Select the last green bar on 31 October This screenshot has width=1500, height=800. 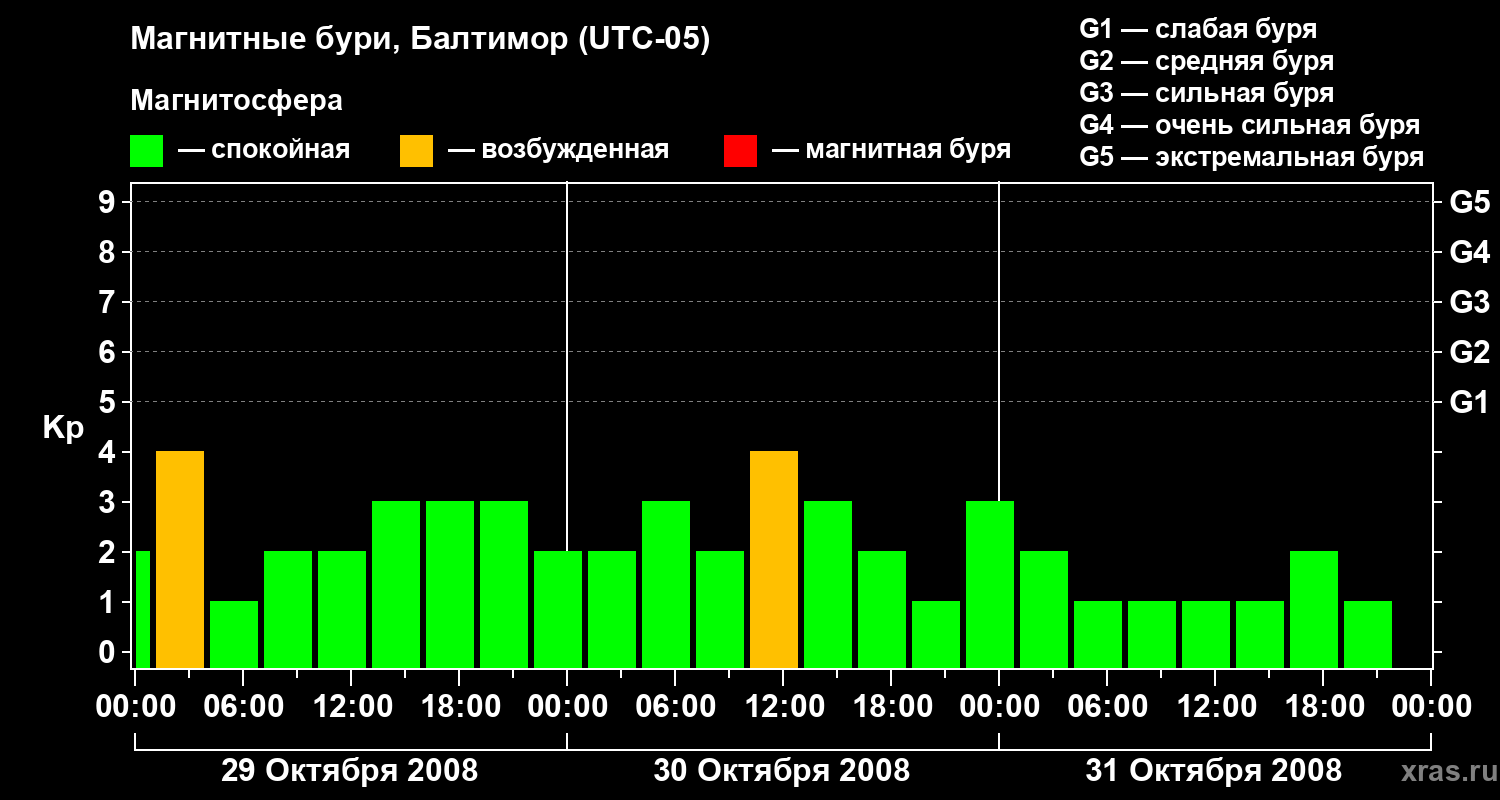click(x=1368, y=634)
